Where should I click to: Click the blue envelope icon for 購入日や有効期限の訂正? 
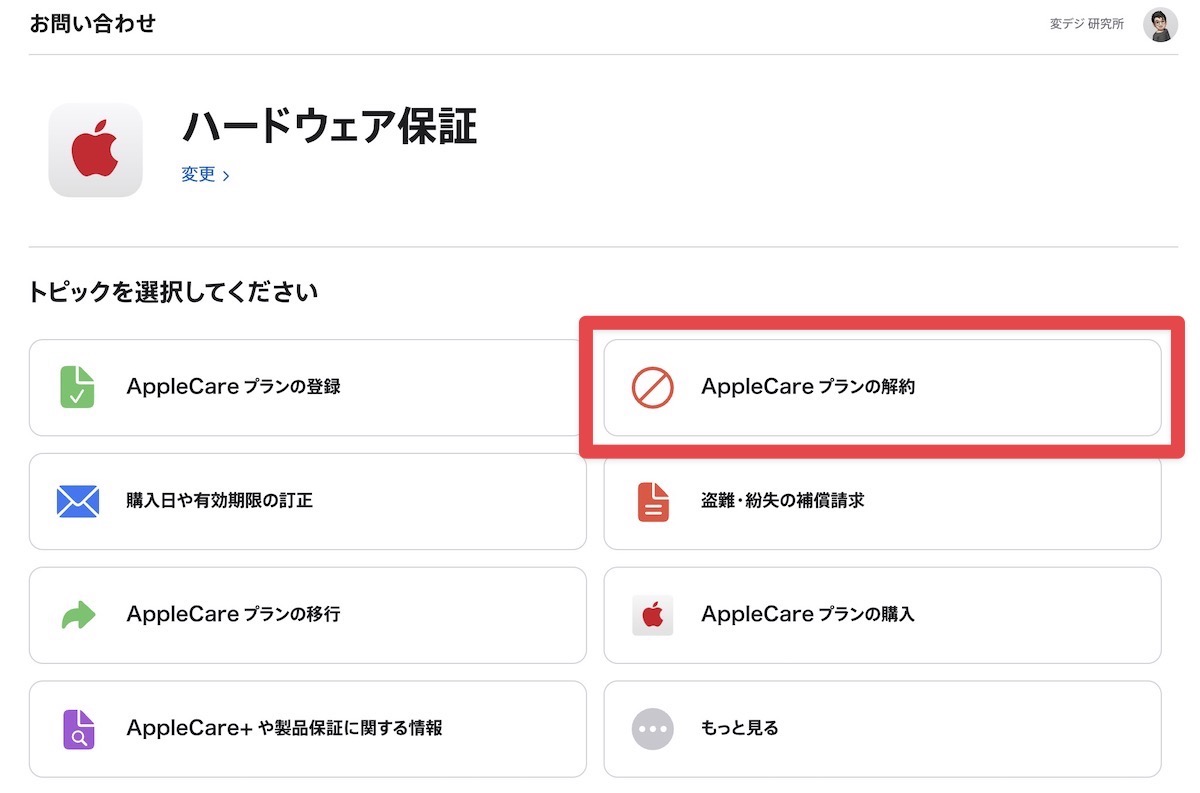tap(78, 501)
